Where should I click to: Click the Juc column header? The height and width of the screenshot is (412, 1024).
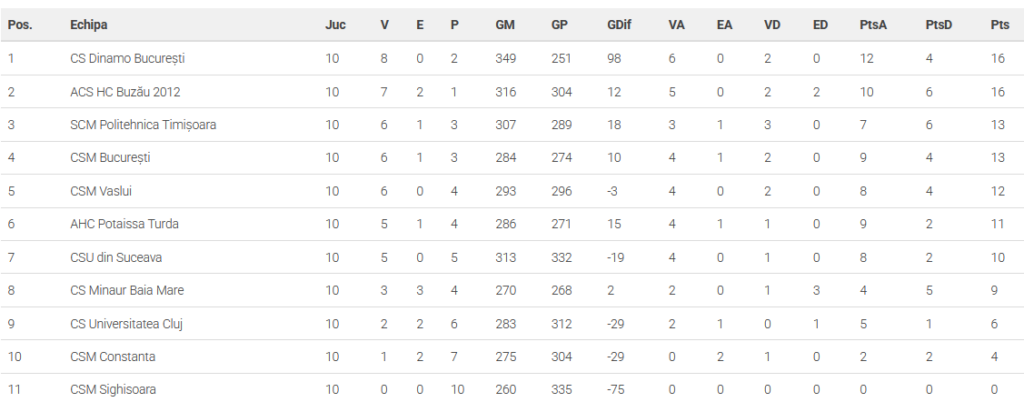[336, 25]
